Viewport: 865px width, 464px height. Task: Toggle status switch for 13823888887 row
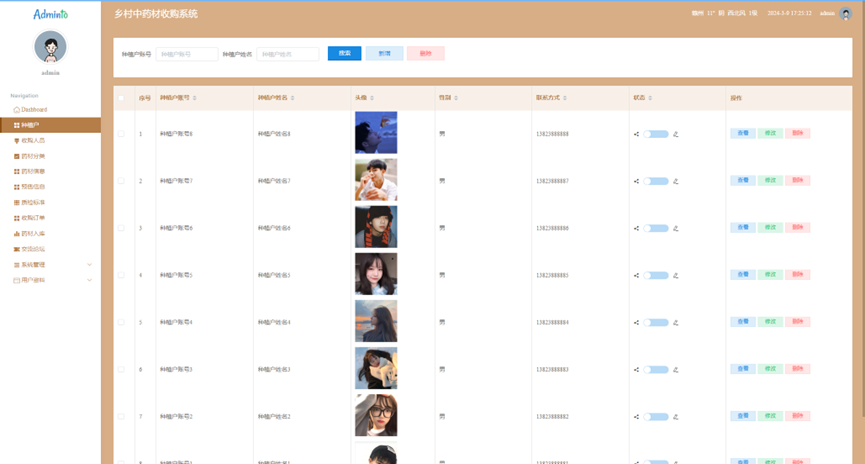coord(656,181)
